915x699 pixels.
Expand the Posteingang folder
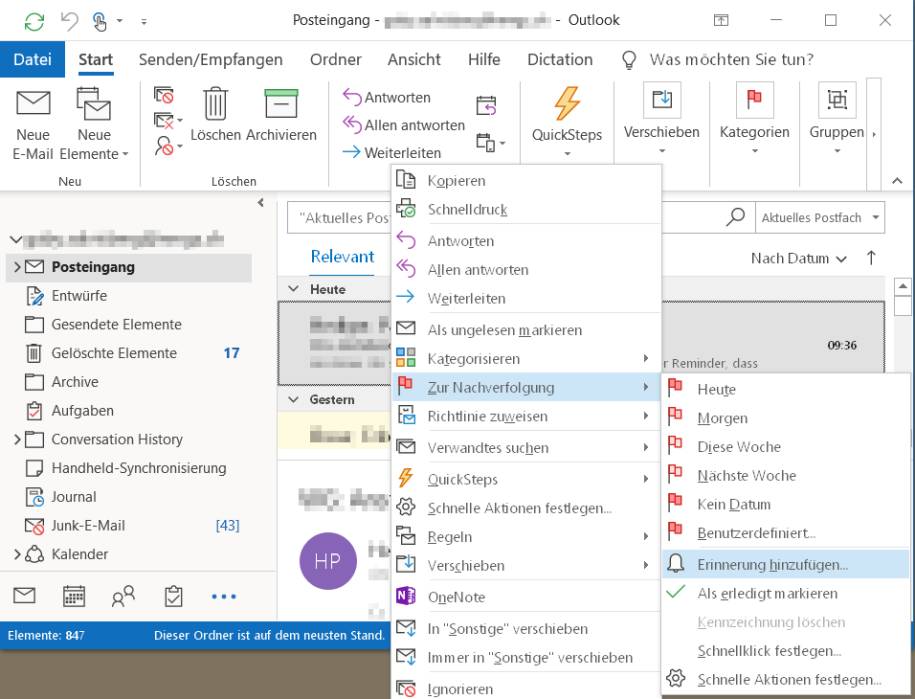tap(16, 267)
